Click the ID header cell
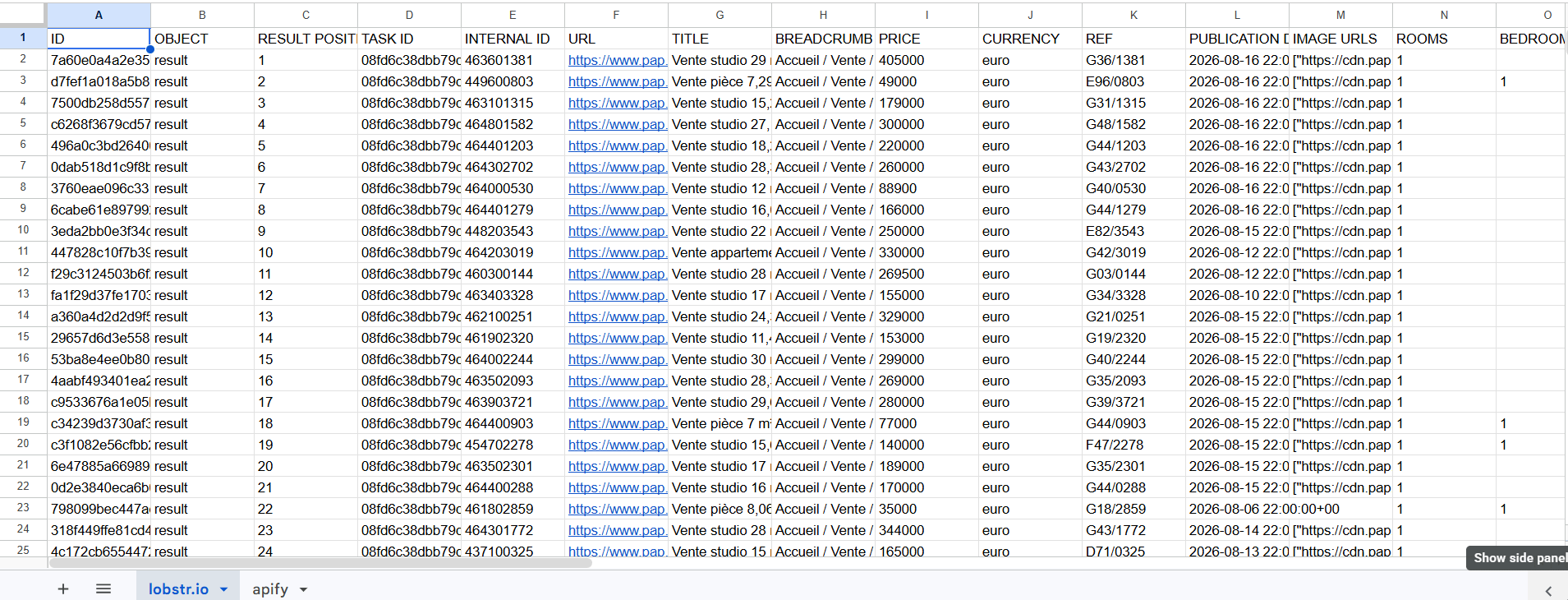Image resolution: width=1568 pixels, height=600 pixels. pos(99,39)
